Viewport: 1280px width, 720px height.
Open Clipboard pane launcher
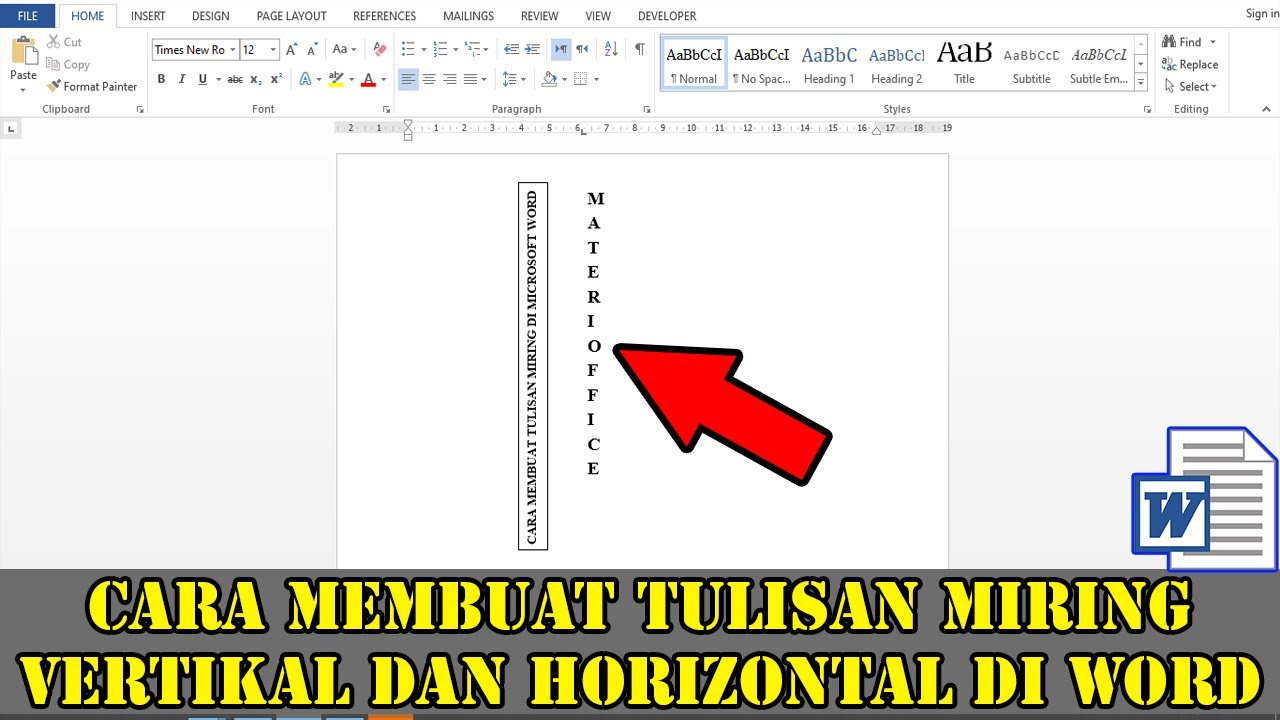(139, 109)
